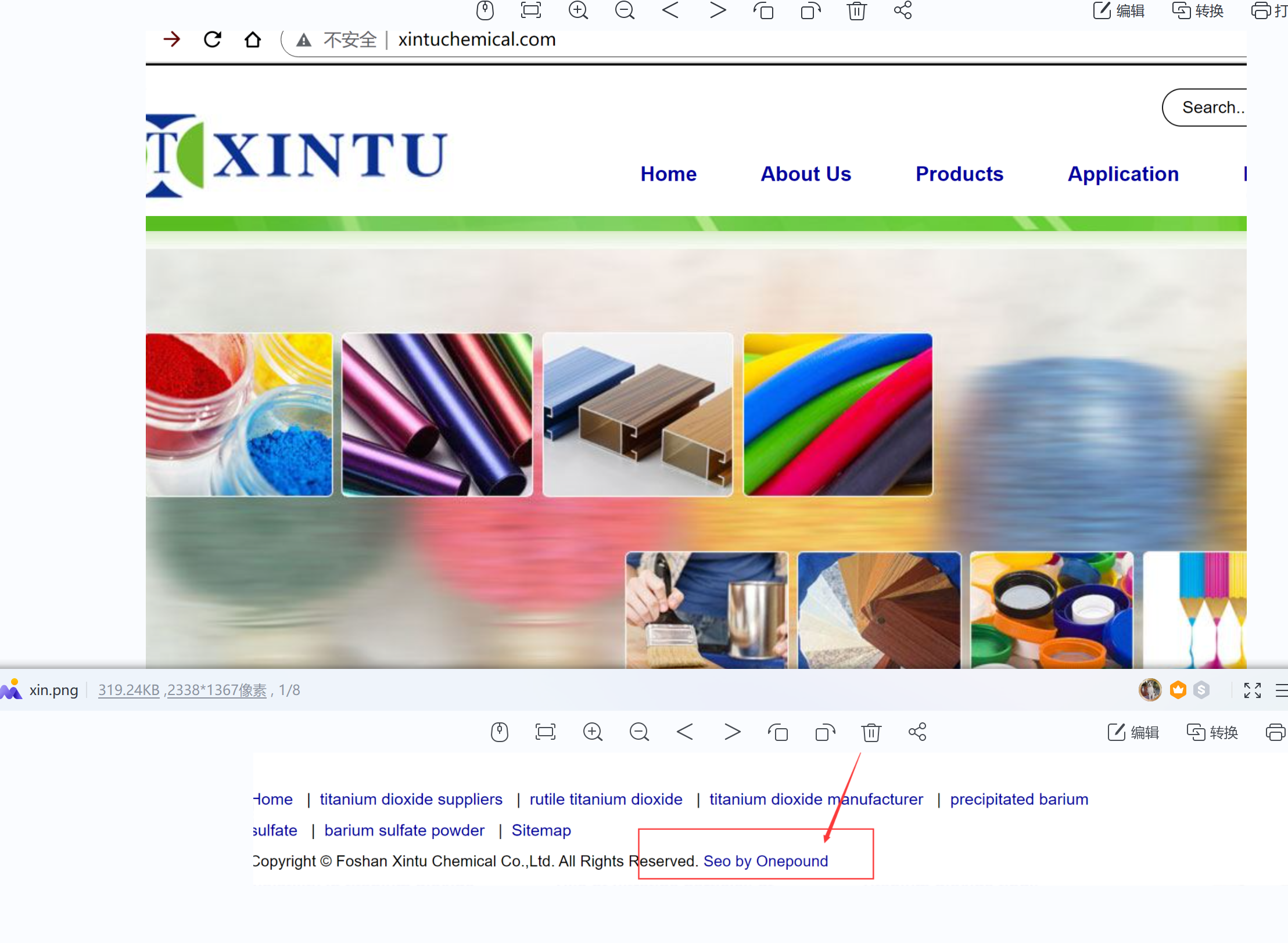Show the previous image via lower toolbar arrow
This screenshot has width=1288, height=943.
click(x=686, y=732)
